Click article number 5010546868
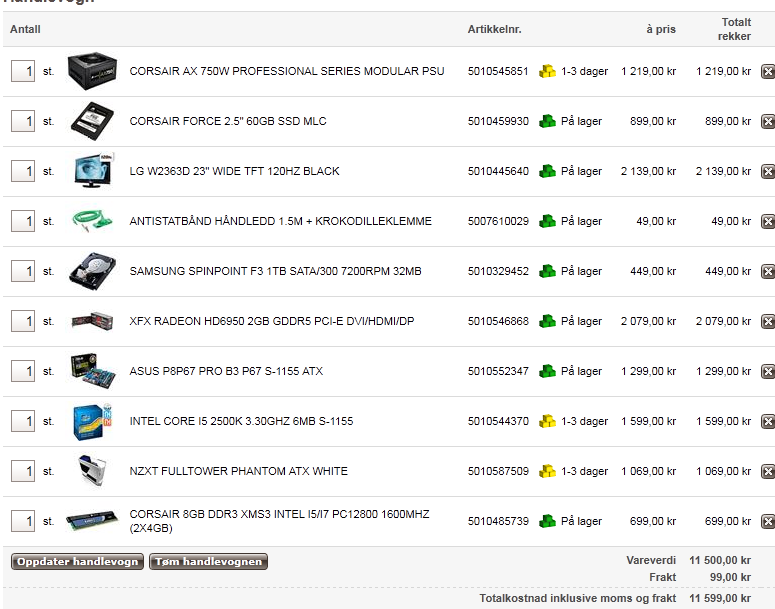Viewport: 775px width, 609px height. (498, 321)
